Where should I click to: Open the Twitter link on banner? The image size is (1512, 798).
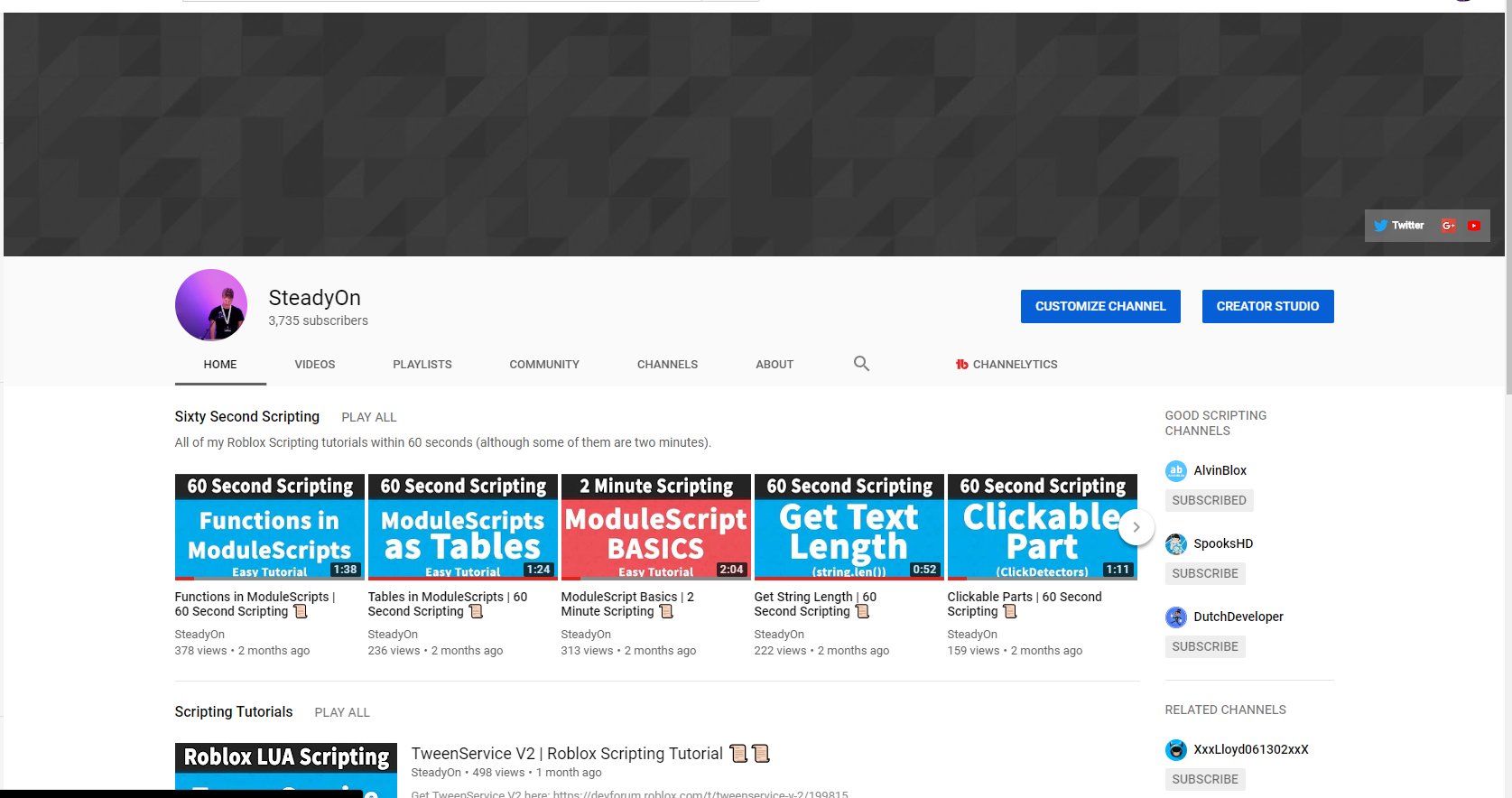(x=1398, y=226)
